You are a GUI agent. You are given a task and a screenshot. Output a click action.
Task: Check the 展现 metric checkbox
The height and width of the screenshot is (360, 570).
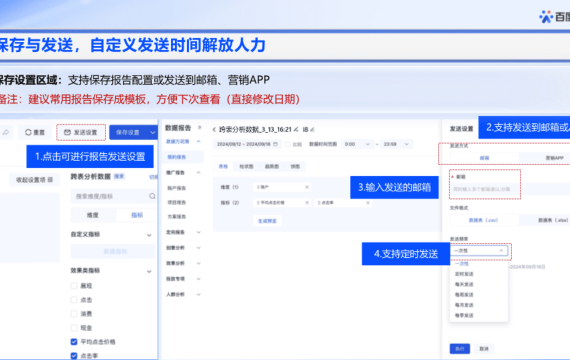74,286
